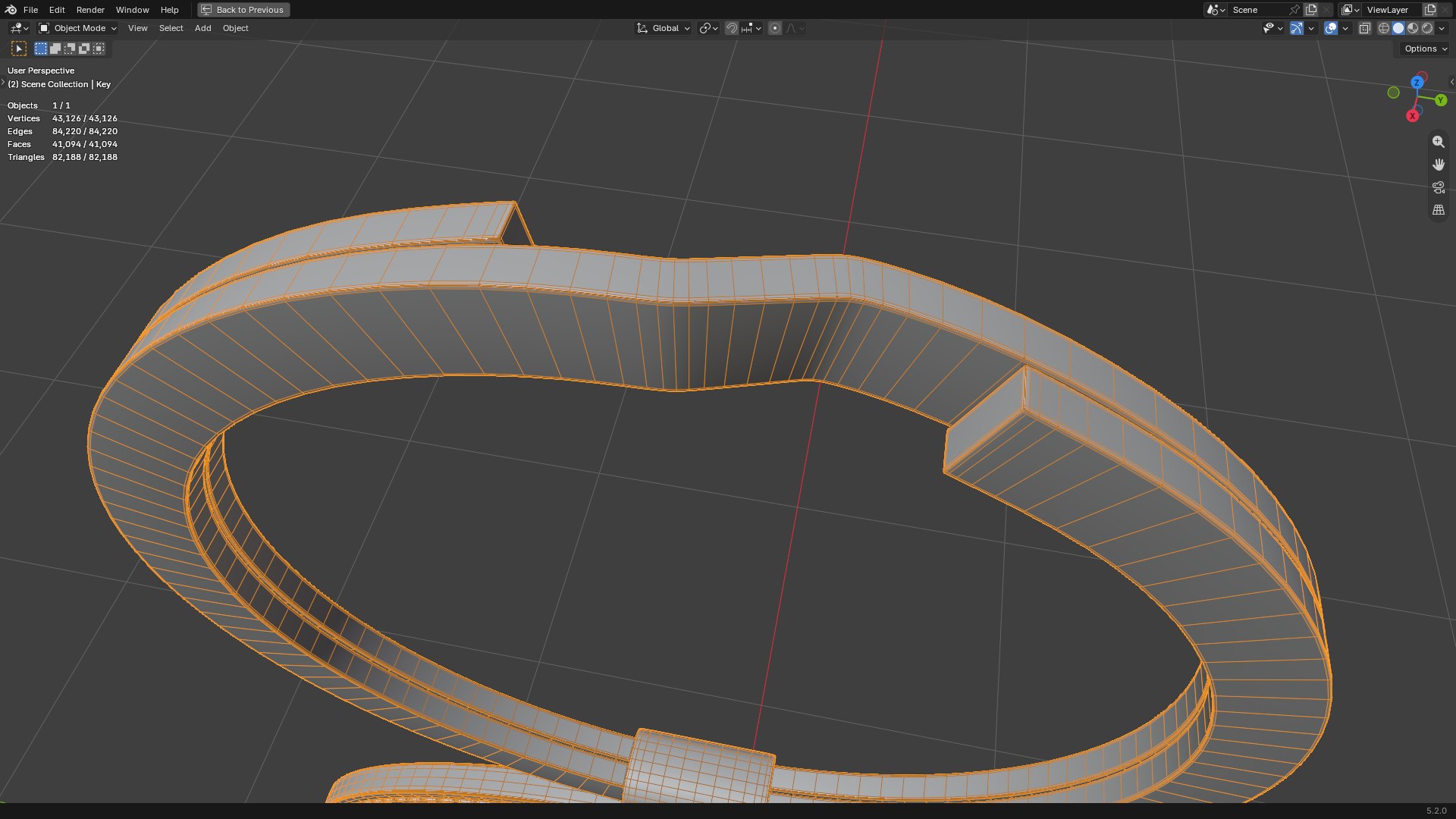Open the Blender logo application menu
1456x819 pixels.
coord(11,10)
